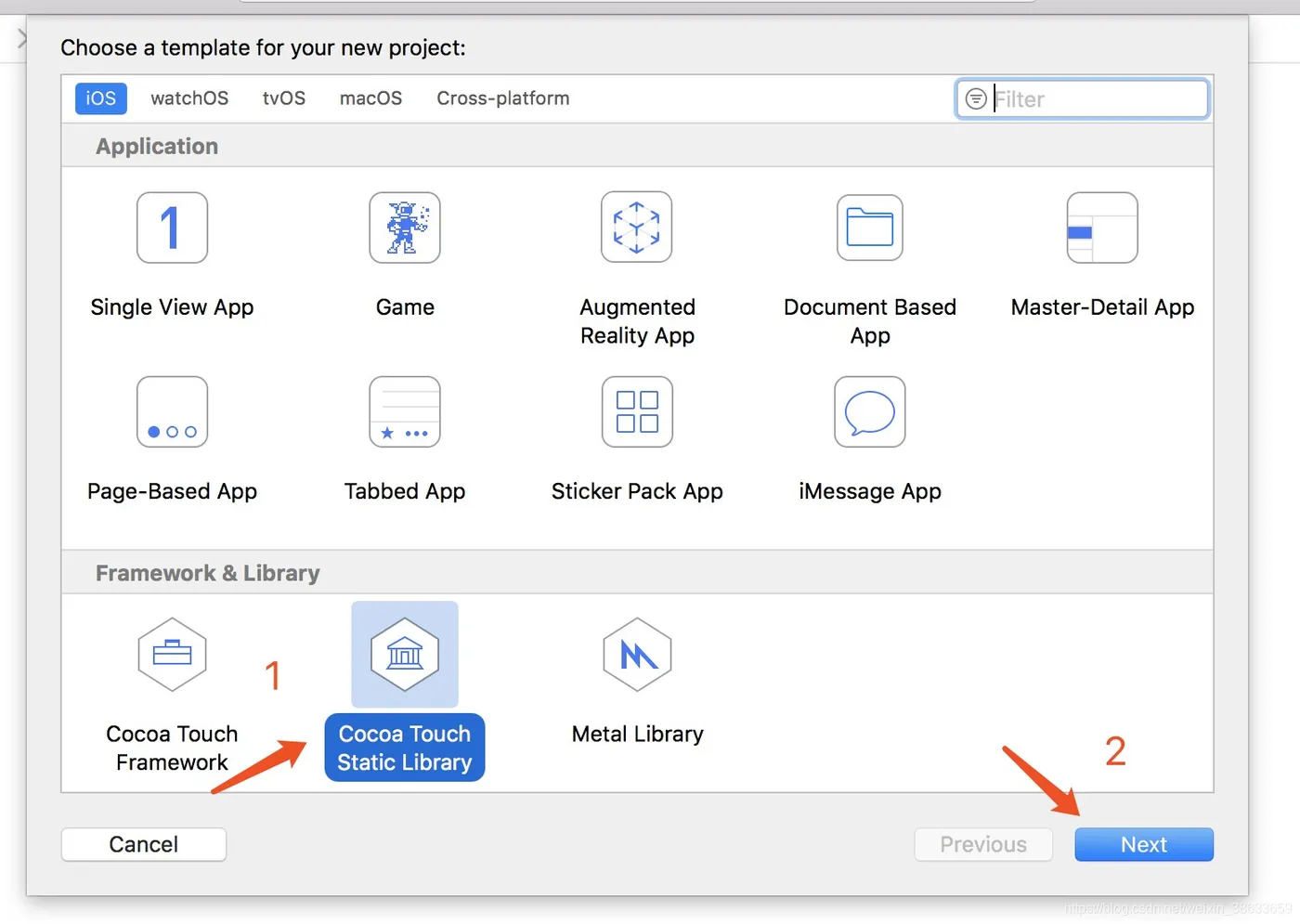Click the Metal Library label
This screenshot has height=924, width=1300.
[x=637, y=734]
